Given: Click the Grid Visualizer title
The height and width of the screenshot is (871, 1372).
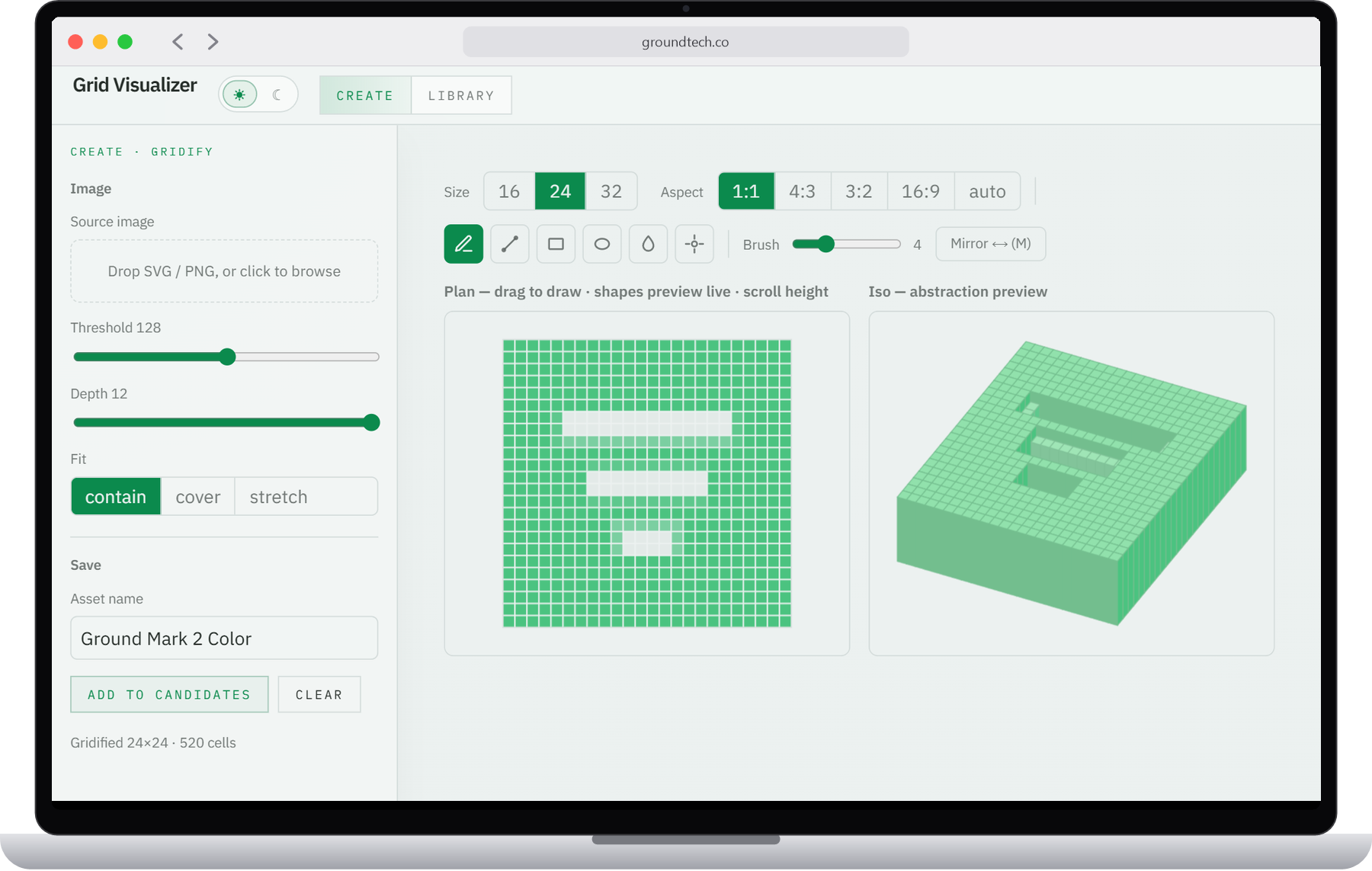Looking at the screenshot, I should (135, 85).
